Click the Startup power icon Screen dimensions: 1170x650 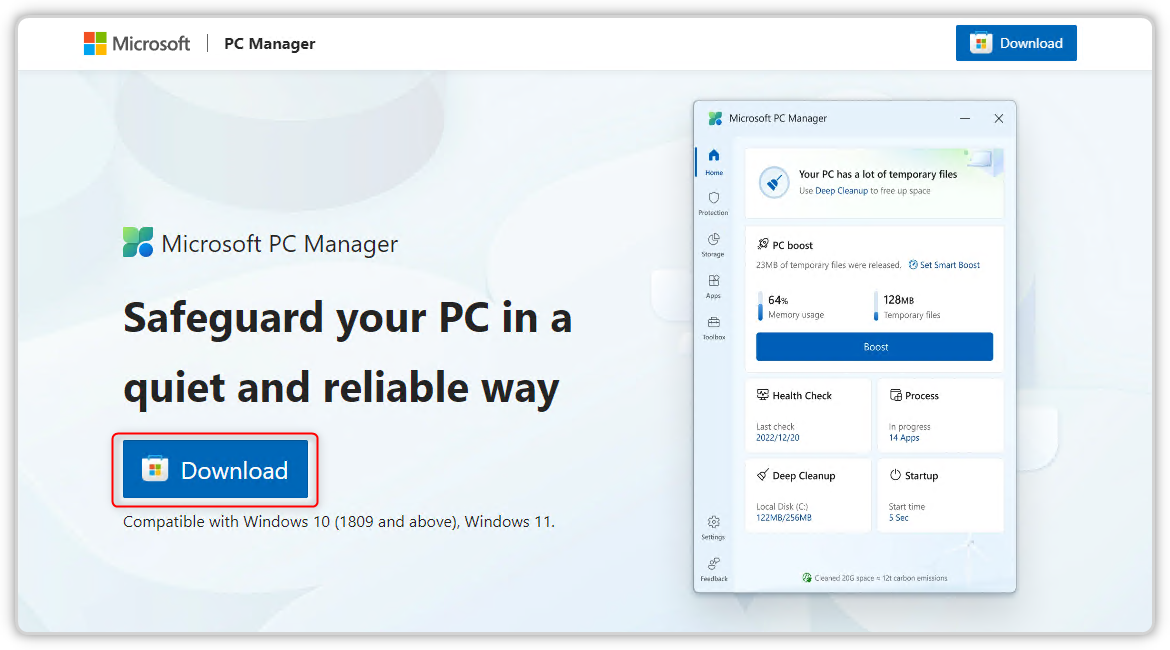point(895,475)
